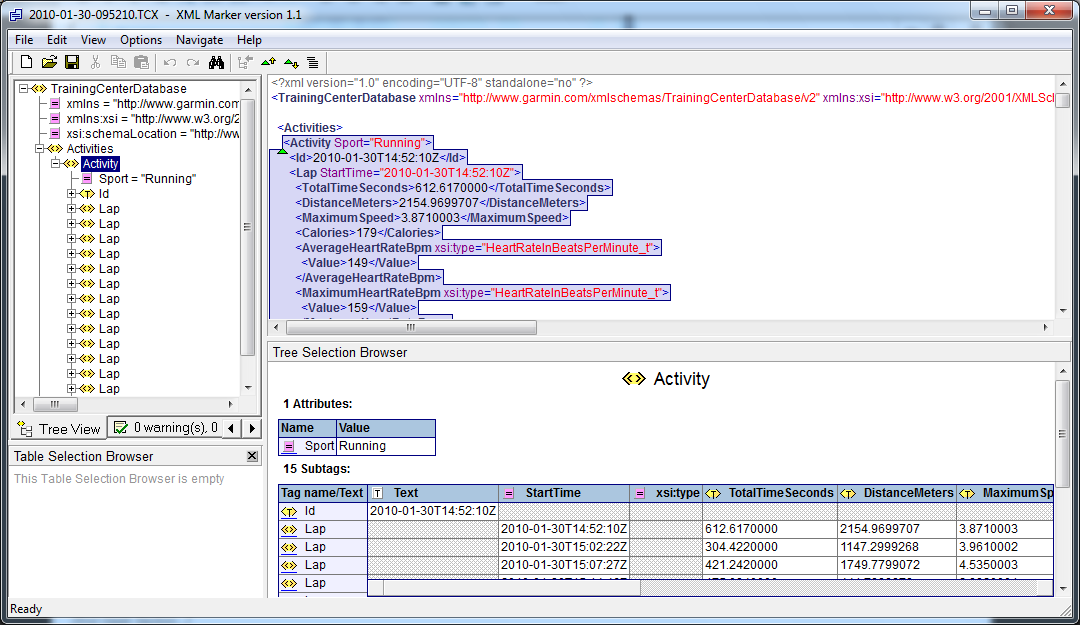Select the Activities tree item
The height and width of the screenshot is (625, 1080).
90,149
